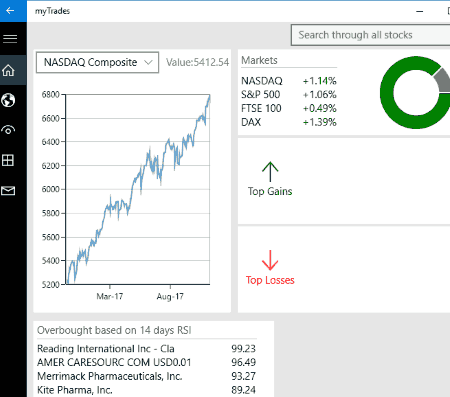Open the globe markets icon
Viewport: 450px width, 397px height.
point(8,100)
